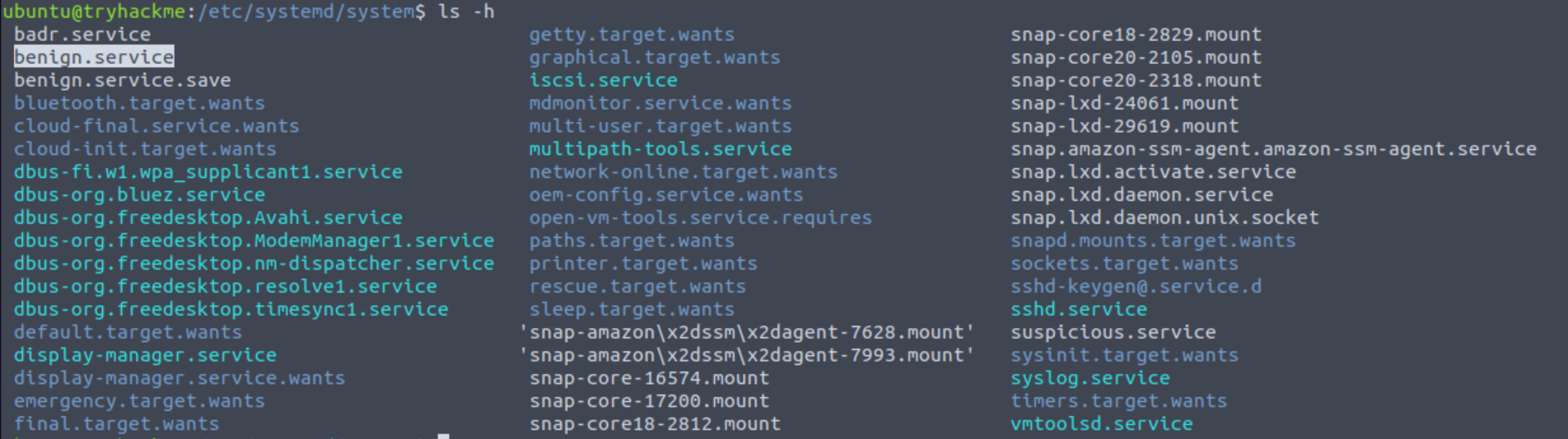1568x439 pixels.
Task: Click the multipath-tools.service entry
Action: point(660,149)
